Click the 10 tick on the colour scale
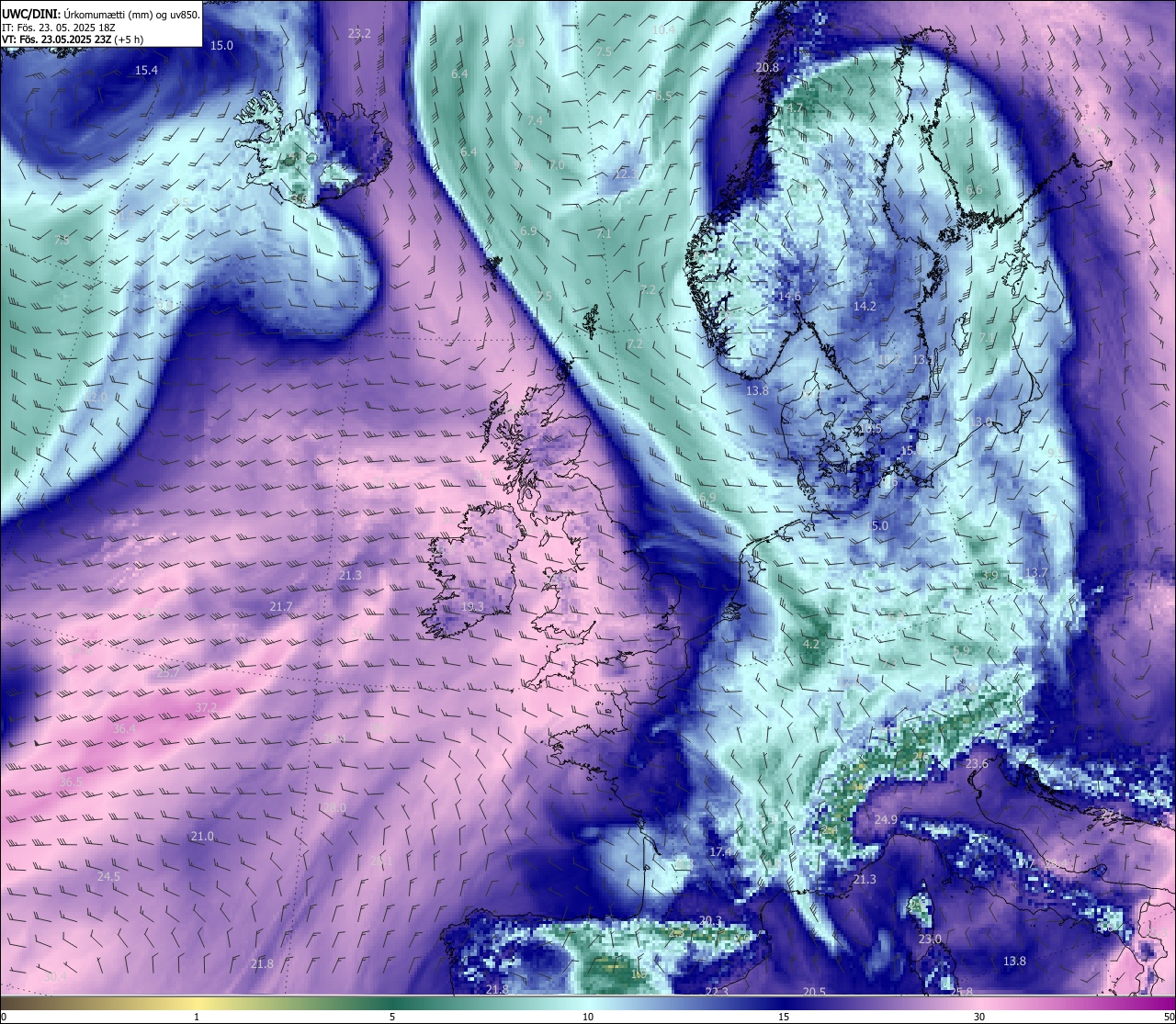The width and height of the screenshot is (1176, 1024). [x=588, y=1016]
